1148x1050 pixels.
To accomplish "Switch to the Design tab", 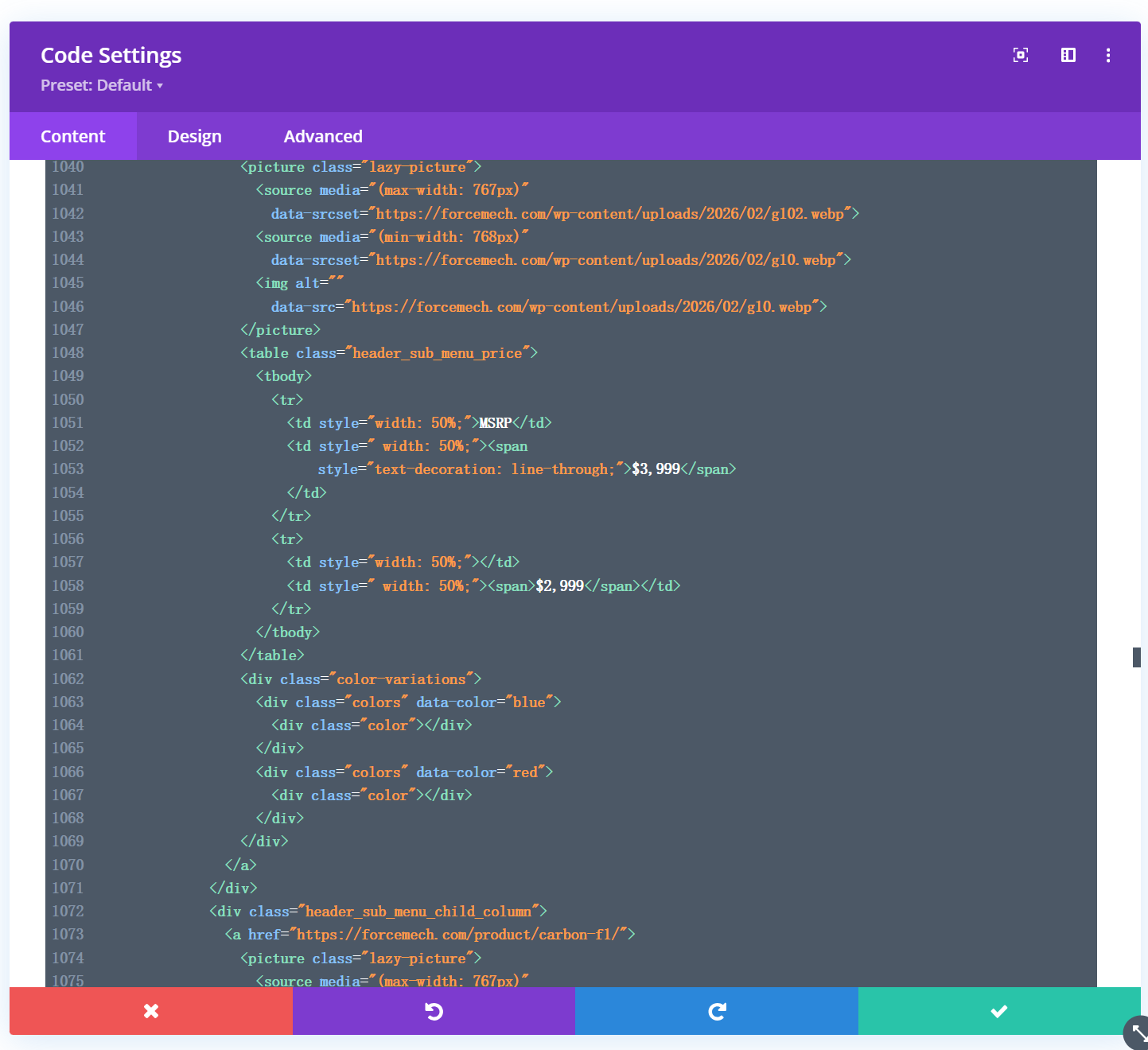I will (x=194, y=136).
